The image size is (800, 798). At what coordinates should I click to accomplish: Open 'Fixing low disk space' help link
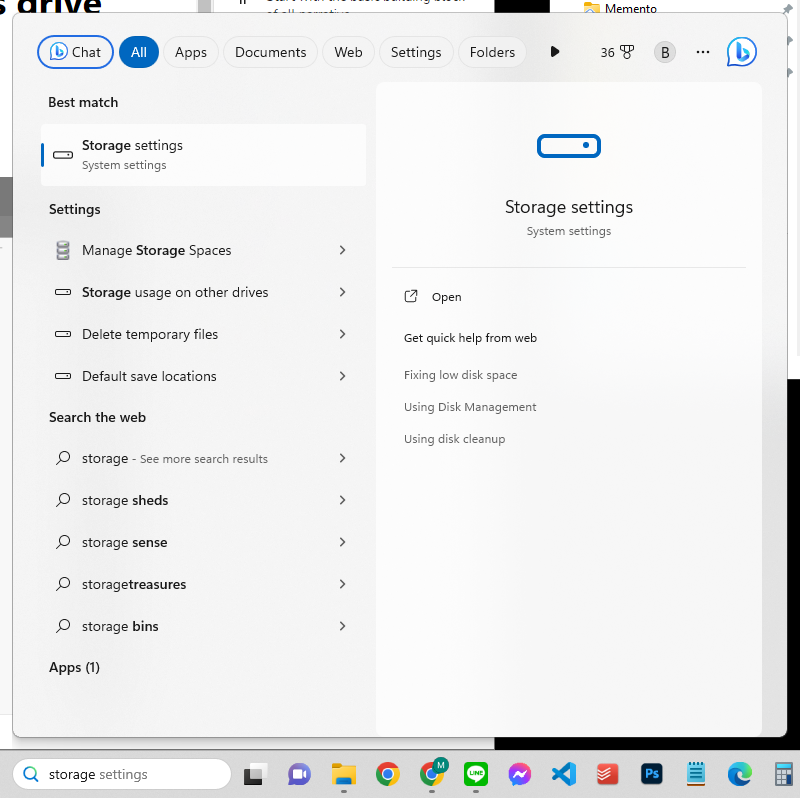[x=460, y=375]
